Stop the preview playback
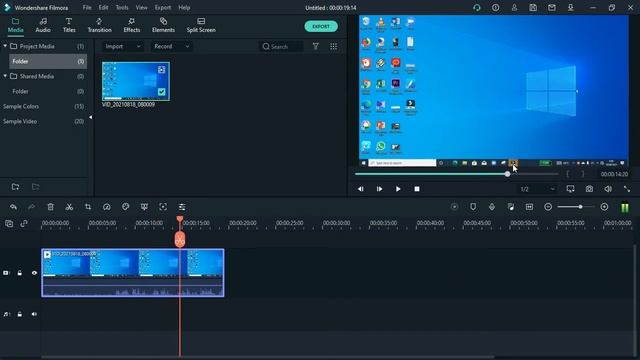This screenshot has height=360, width=640. pos(417,189)
